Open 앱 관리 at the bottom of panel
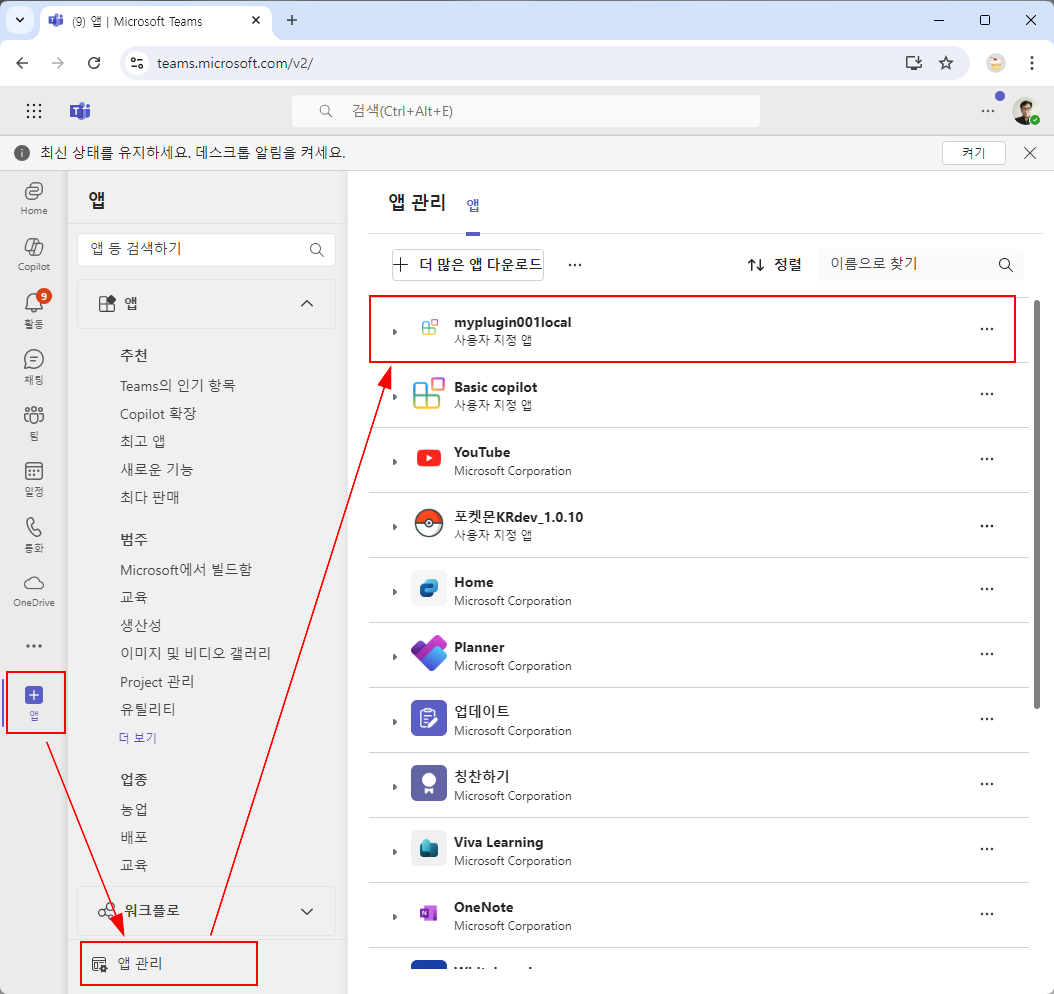The image size is (1054, 994). pos(168,964)
